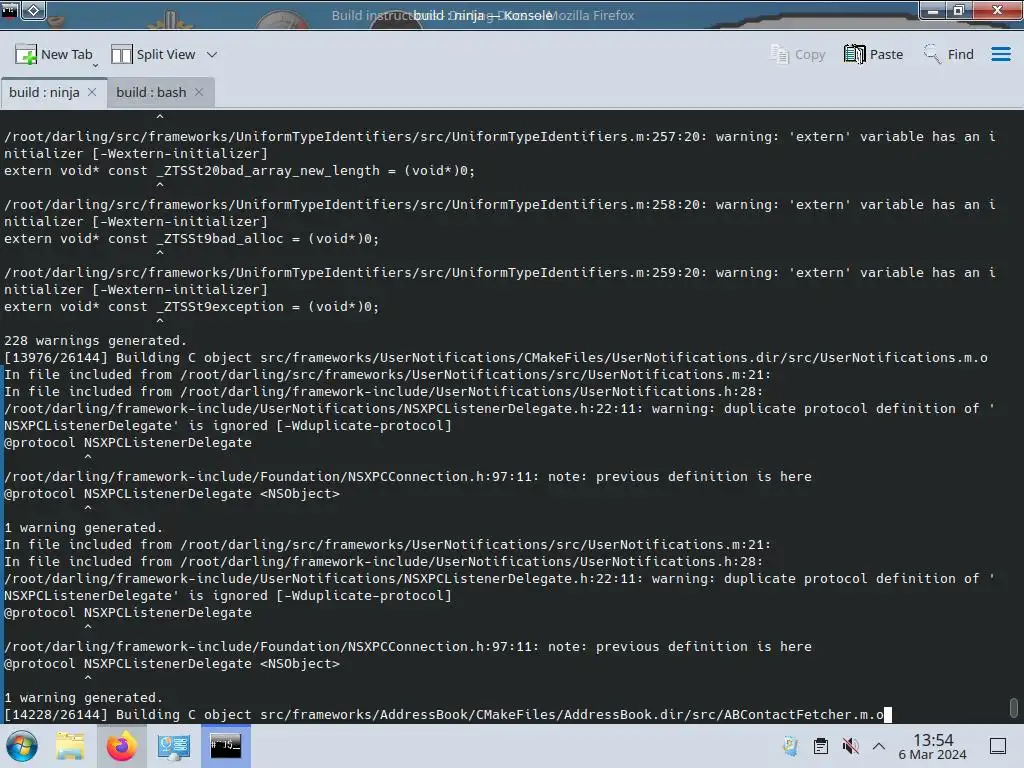Image resolution: width=1024 pixels, height=768 pixels.
Task: Switch to the build : bash tab
Action: click(151, 92)
